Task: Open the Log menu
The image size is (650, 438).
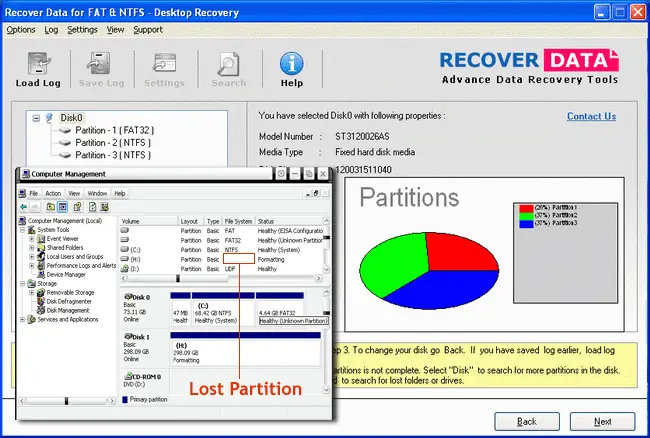Action: click(x=51, y=30)
